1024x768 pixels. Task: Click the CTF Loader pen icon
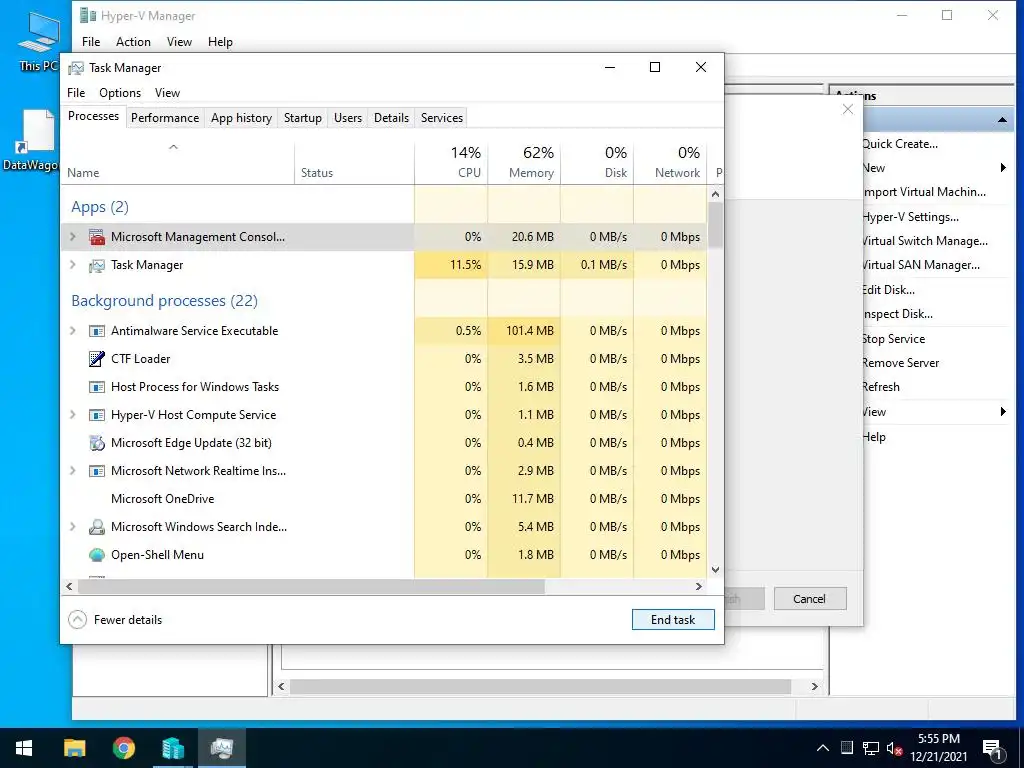point(97,359)
